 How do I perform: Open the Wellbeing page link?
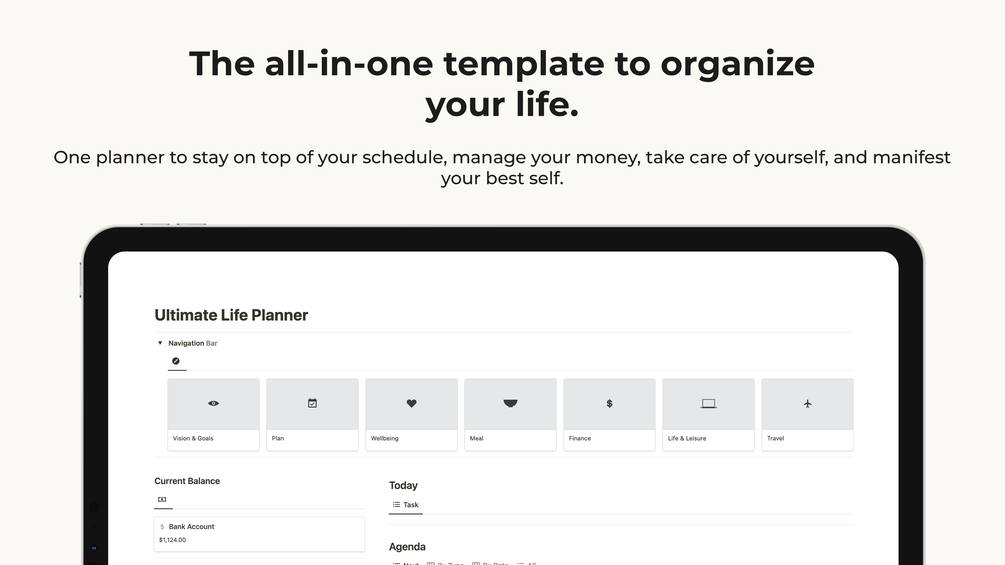385,438
